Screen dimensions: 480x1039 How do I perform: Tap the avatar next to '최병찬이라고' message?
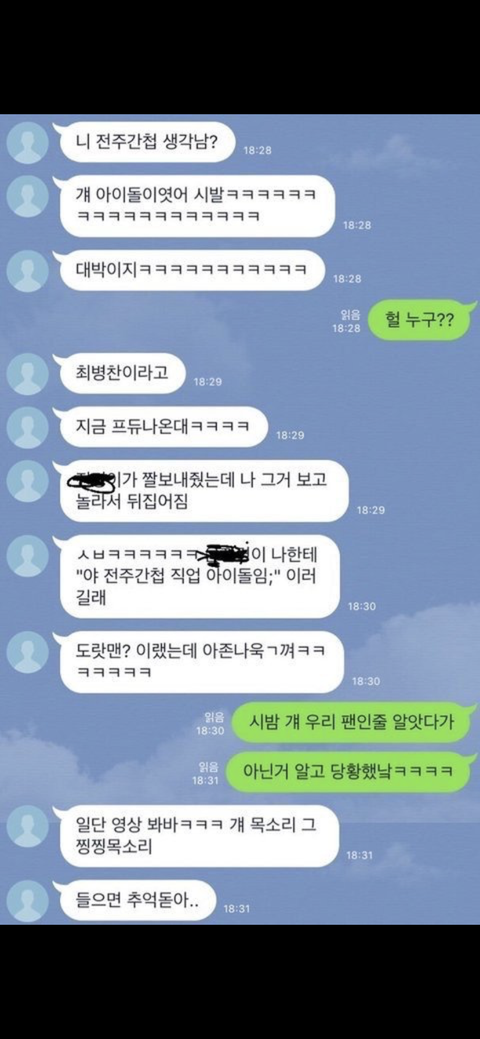click(27, 374)
